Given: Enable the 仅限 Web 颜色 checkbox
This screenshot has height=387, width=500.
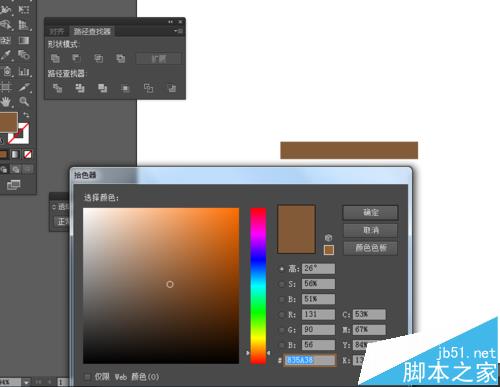Looking at the screenshot, I should 87,377.
